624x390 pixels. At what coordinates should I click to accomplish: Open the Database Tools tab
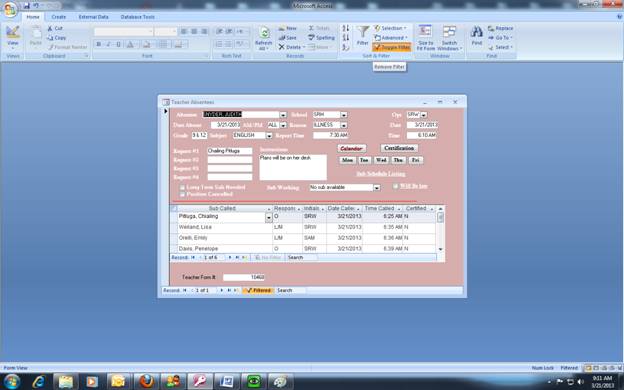coord(138,17)
